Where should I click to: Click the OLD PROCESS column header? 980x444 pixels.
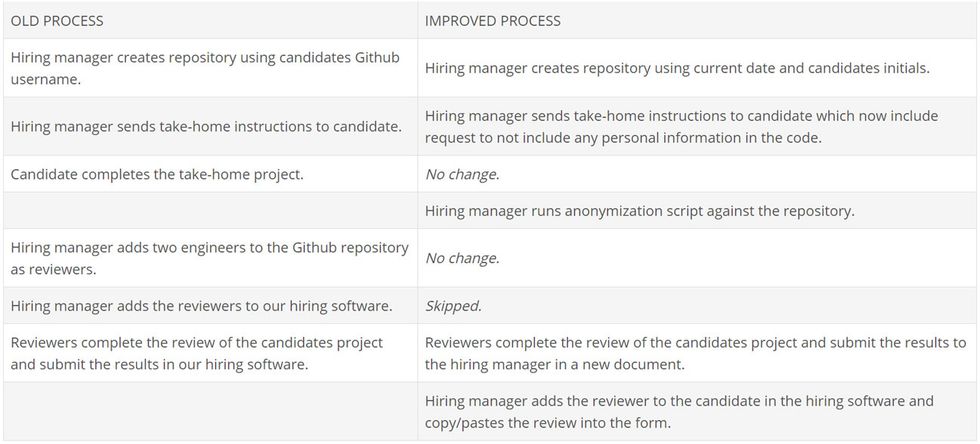tap(57, 20)
